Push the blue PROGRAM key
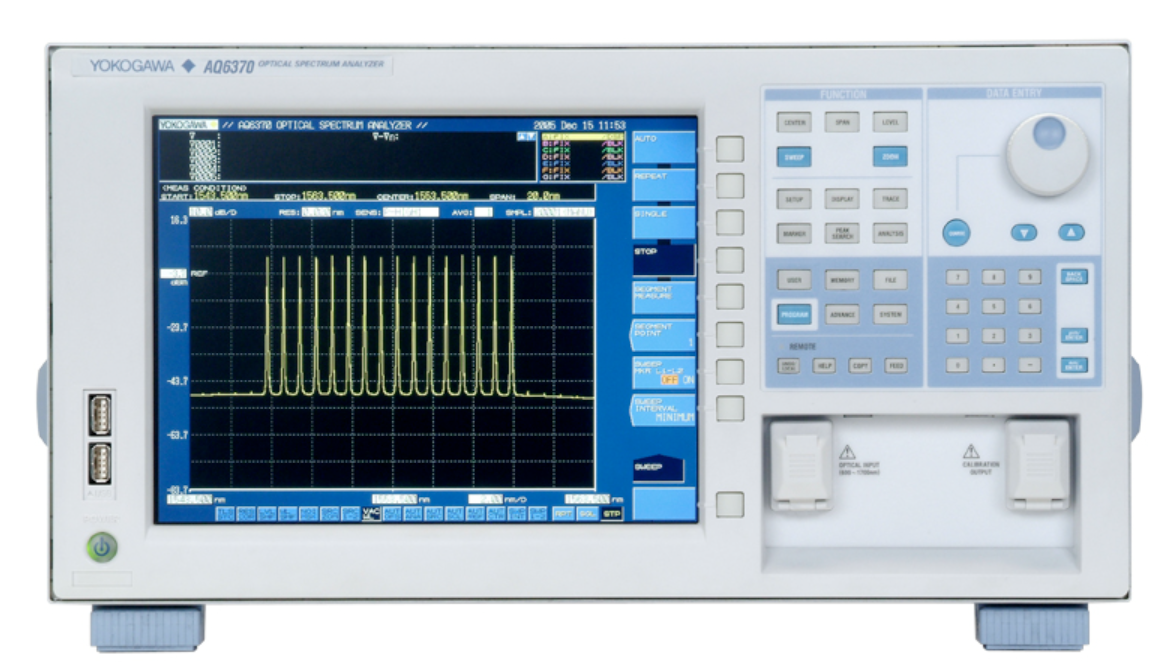This screenshot has height=664, width=1172. (x=794, y=315)
